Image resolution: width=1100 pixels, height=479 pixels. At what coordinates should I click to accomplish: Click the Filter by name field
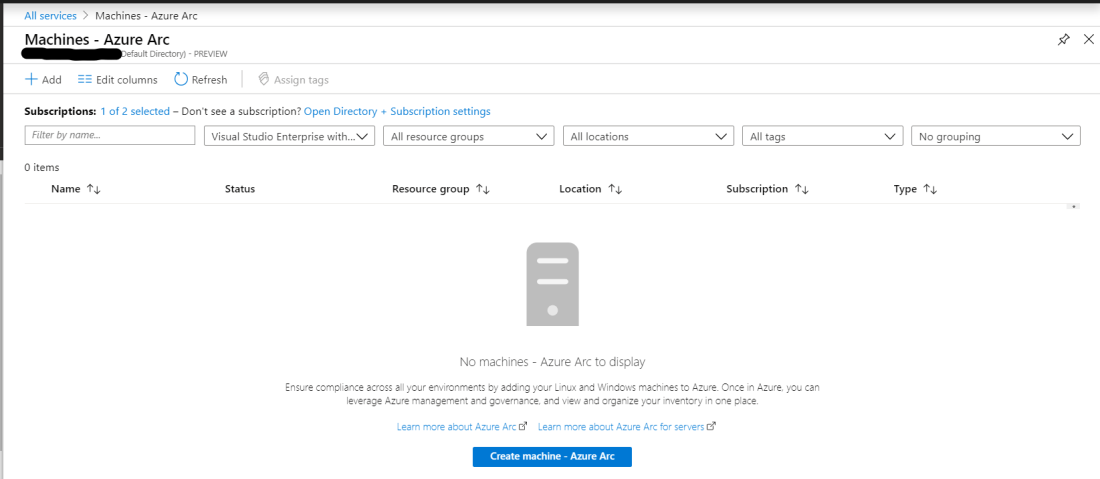[x=109, y=135]
